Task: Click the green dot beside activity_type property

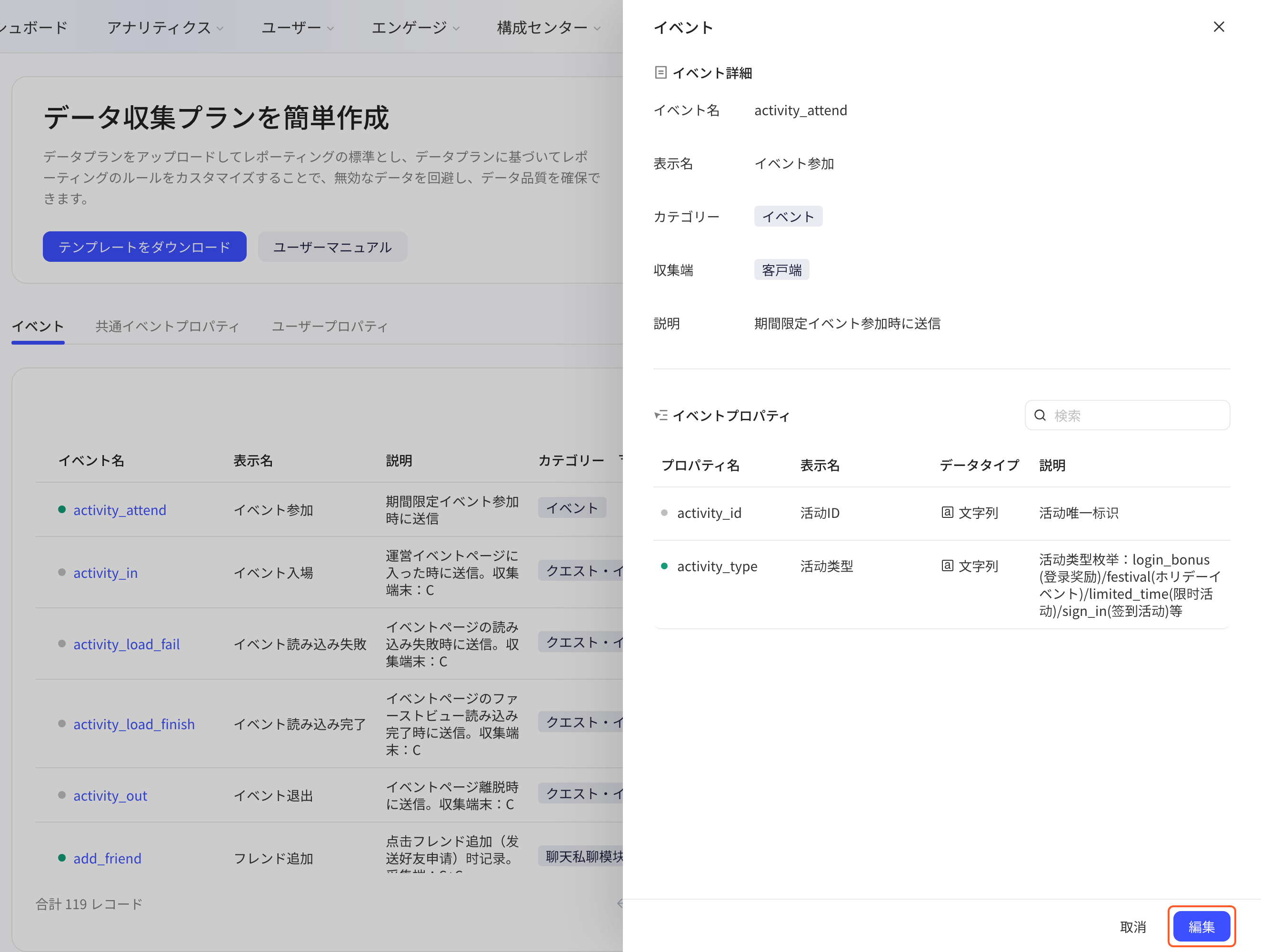Action: click(x=663, y=566)
